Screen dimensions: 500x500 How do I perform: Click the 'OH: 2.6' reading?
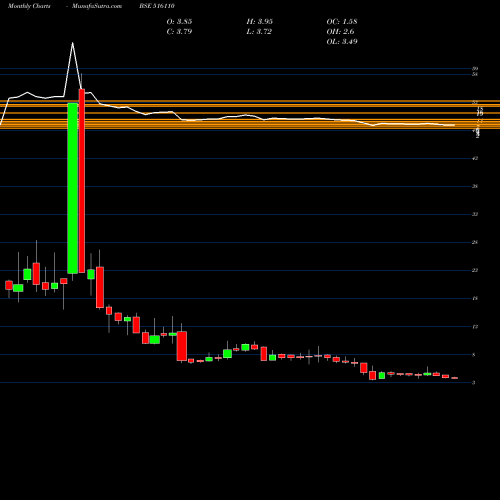(x=340, y=32)
